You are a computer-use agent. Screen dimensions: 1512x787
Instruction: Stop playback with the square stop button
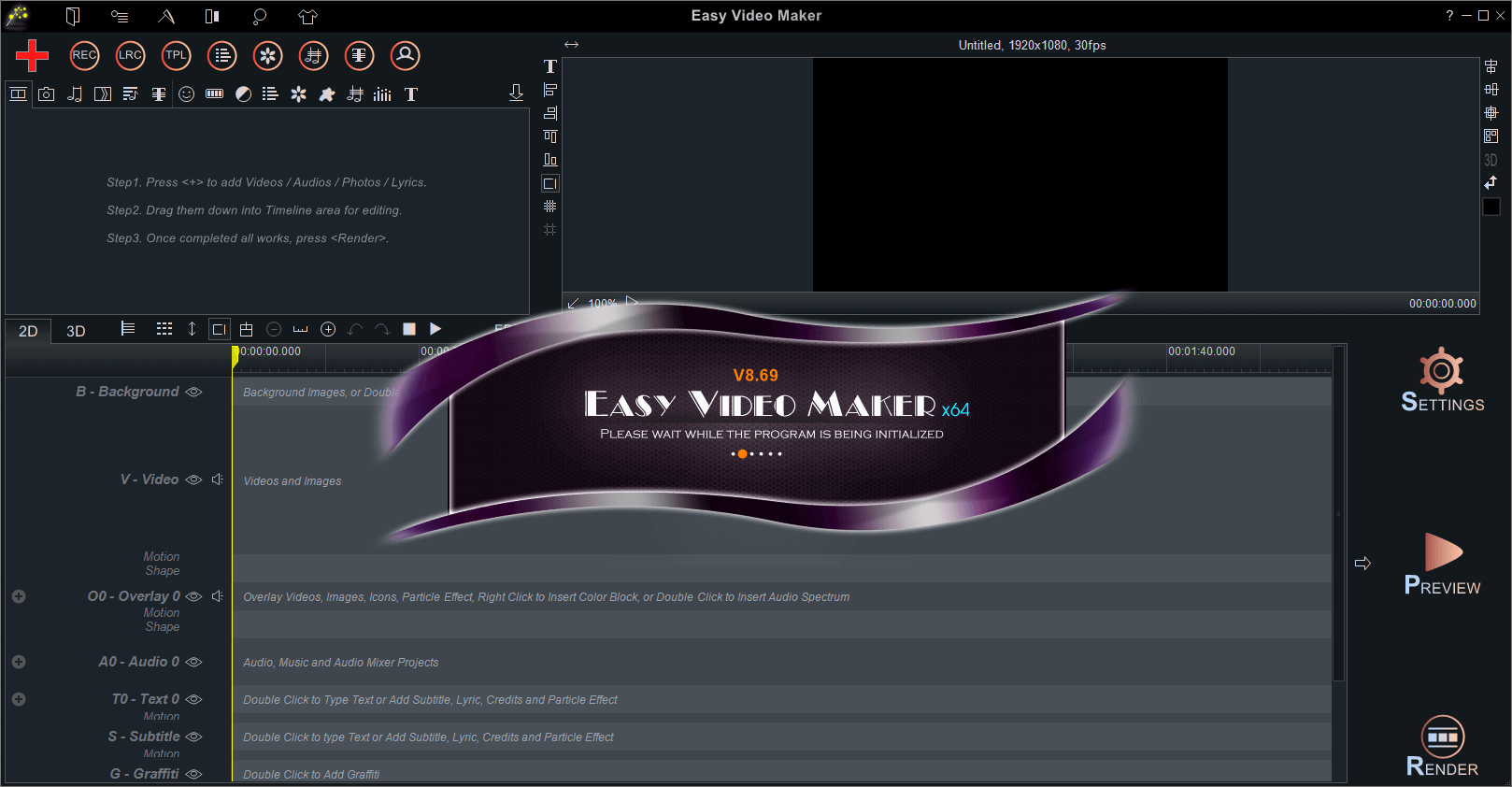coord(408,329)
